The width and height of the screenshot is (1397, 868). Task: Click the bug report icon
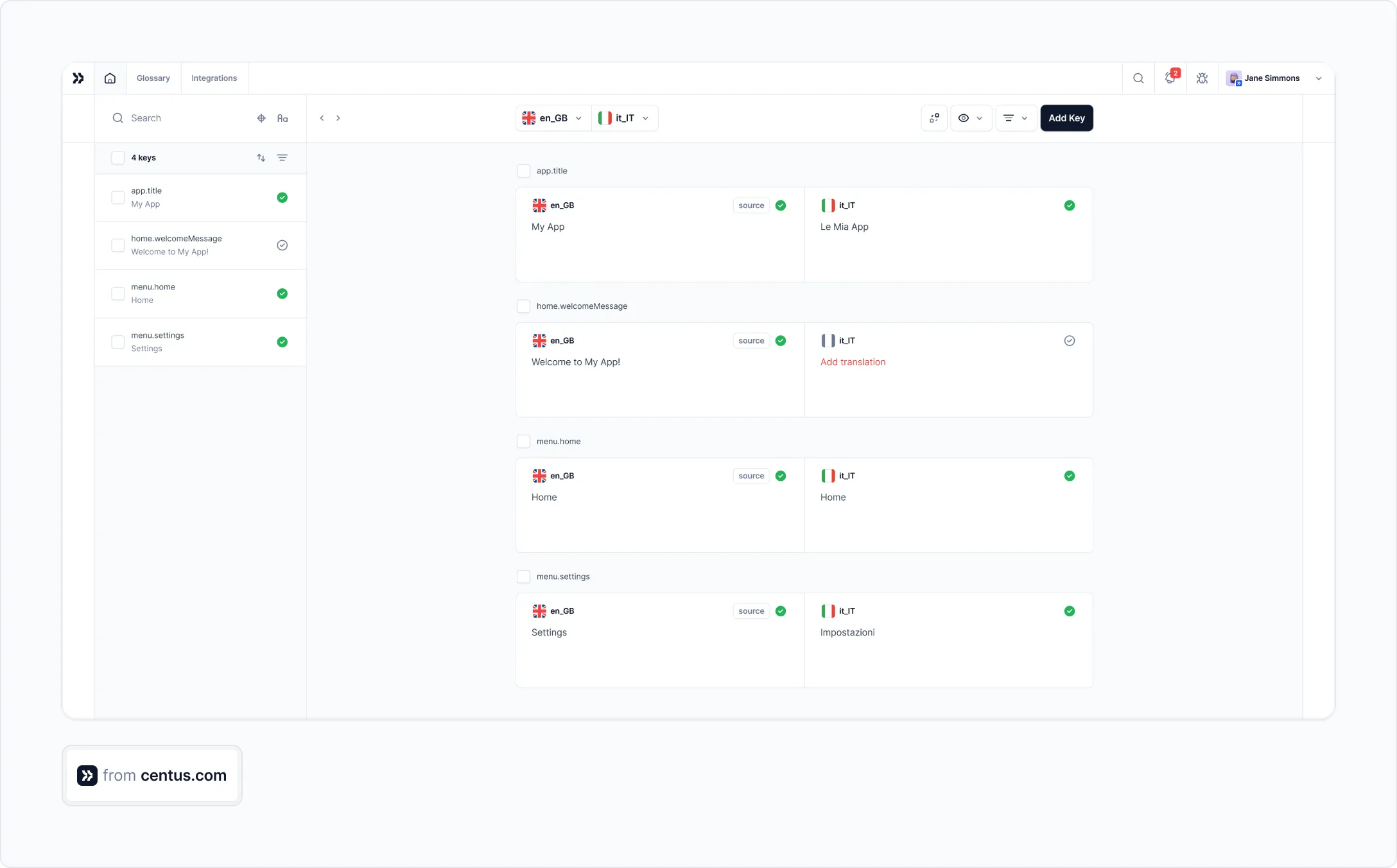(x=1202, y=78)
